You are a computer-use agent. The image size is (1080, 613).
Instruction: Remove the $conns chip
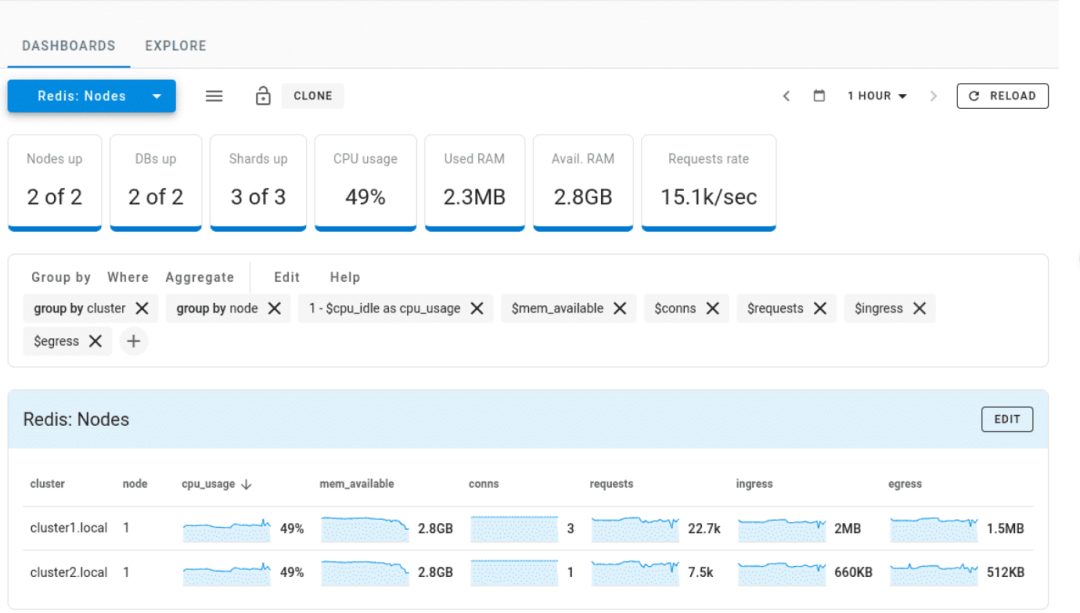(x=713, y=309)
